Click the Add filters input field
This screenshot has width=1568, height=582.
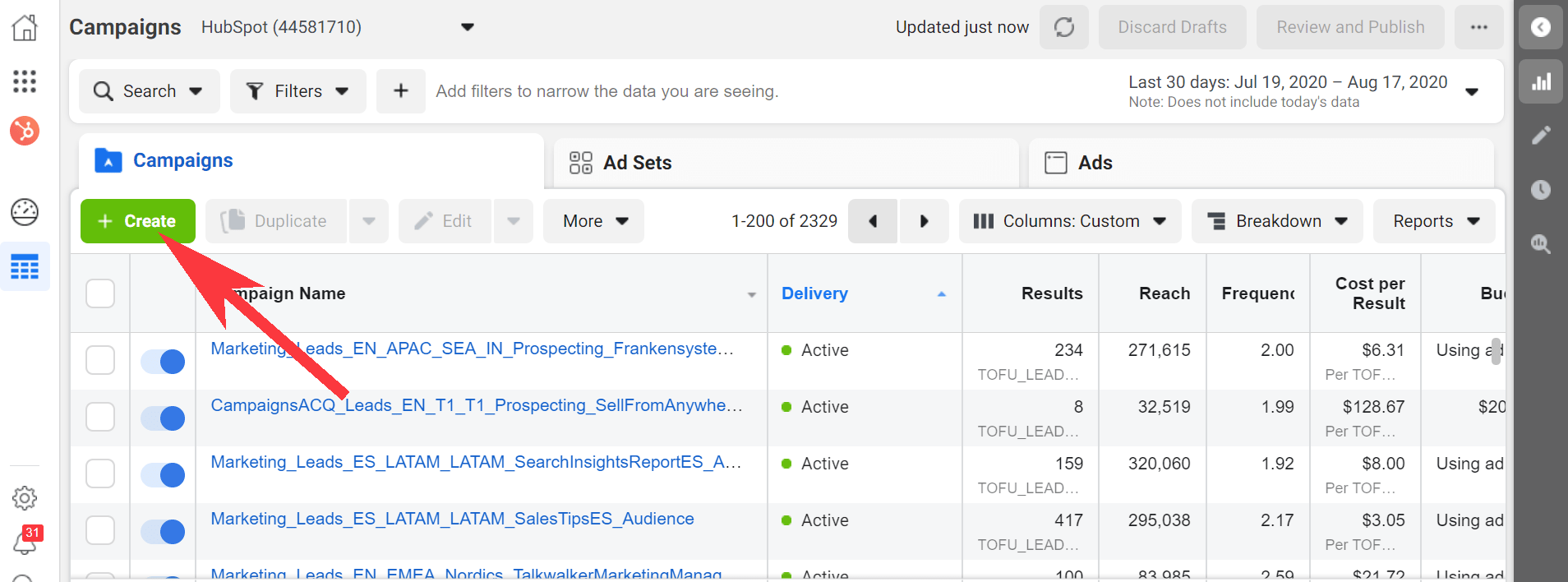(x=606, y=91)
